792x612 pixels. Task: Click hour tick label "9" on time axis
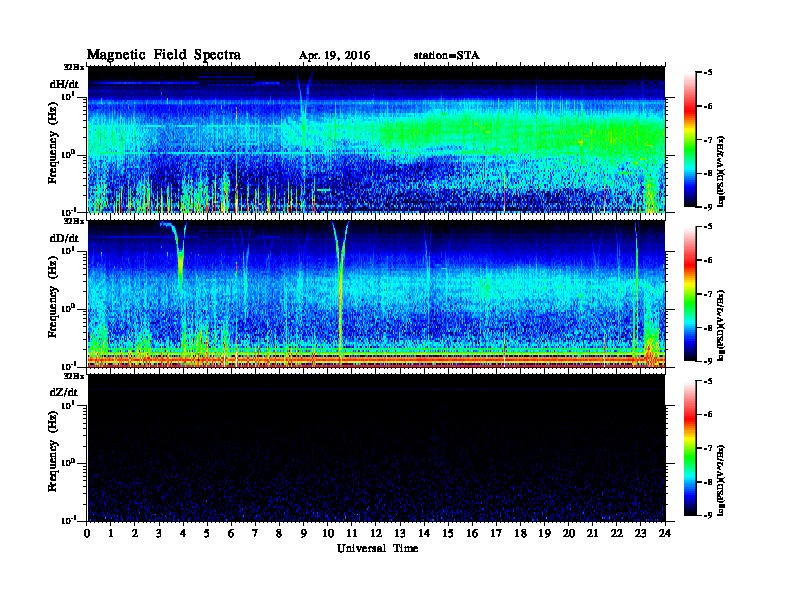tap(304, 533)
